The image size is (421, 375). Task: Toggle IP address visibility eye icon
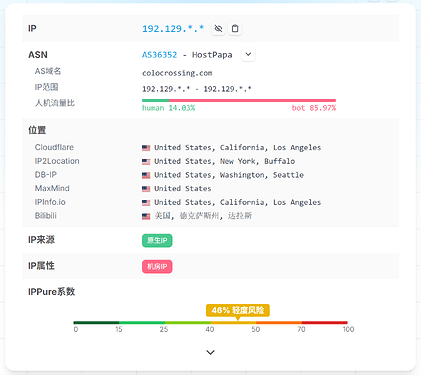[x=218, y=29]
